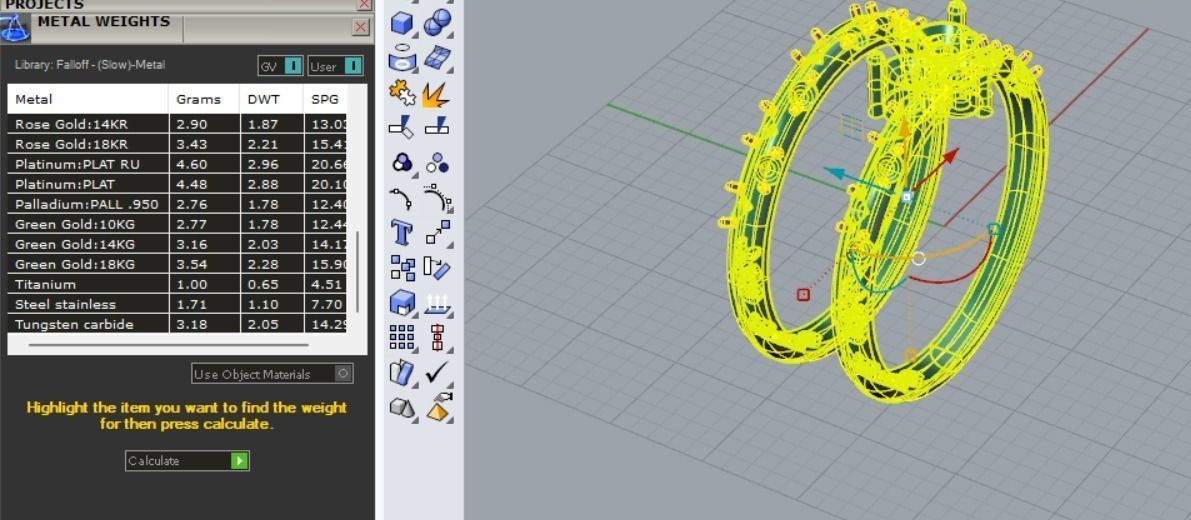The width and height of the screenshot is (1191, 520).
Task: Click the gray mesh solids icon
Action: click(x=402, y=408)
